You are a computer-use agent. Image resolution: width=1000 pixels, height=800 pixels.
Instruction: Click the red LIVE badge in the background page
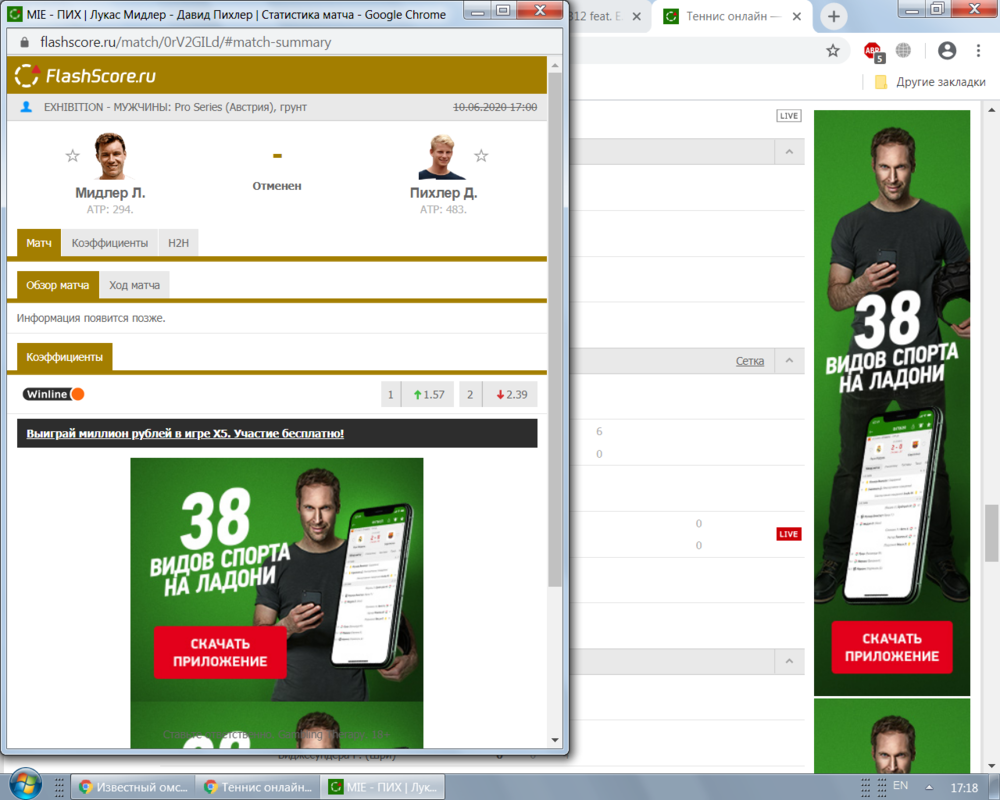788,534
